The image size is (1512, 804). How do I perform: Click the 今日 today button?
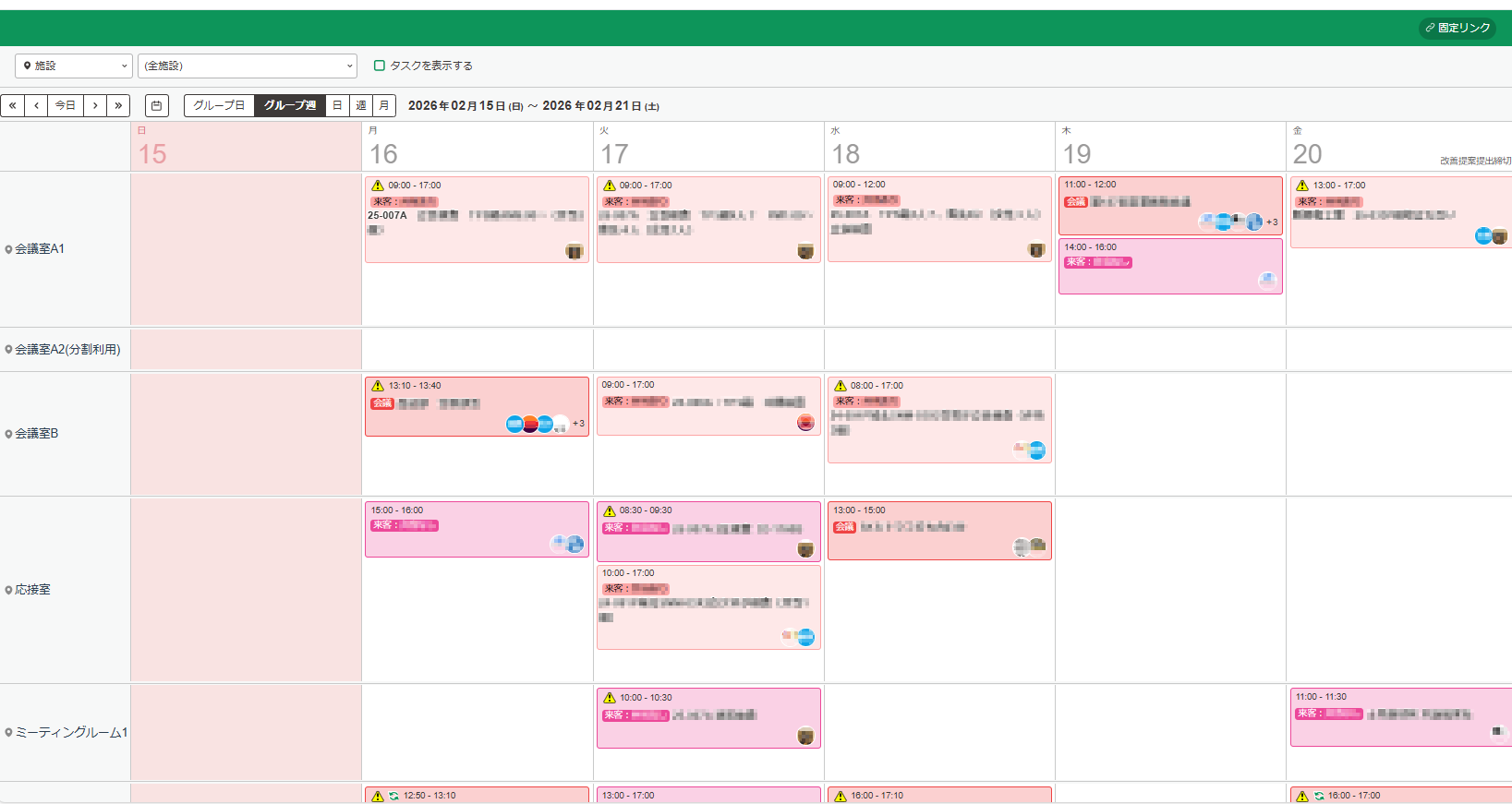click(x=66, y=106)
